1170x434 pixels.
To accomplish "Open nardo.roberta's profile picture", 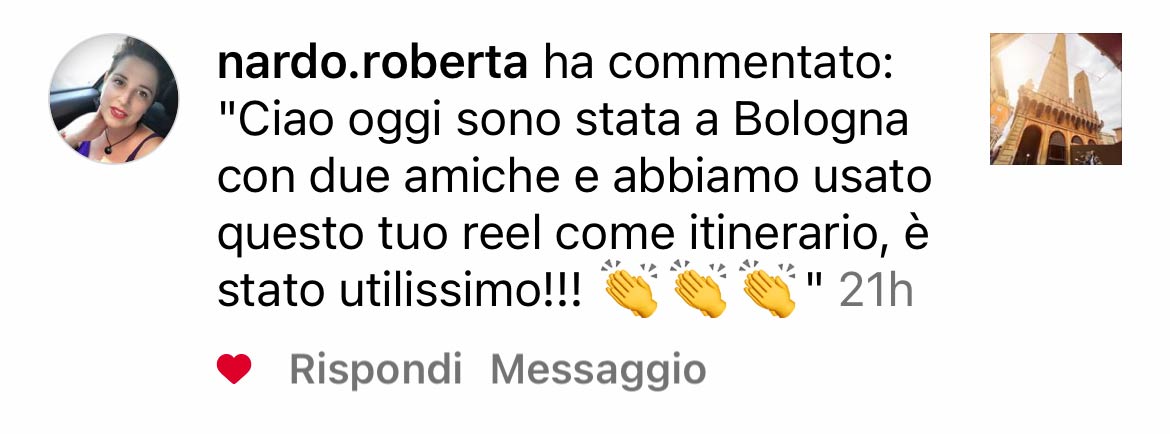I will [113, 98].
